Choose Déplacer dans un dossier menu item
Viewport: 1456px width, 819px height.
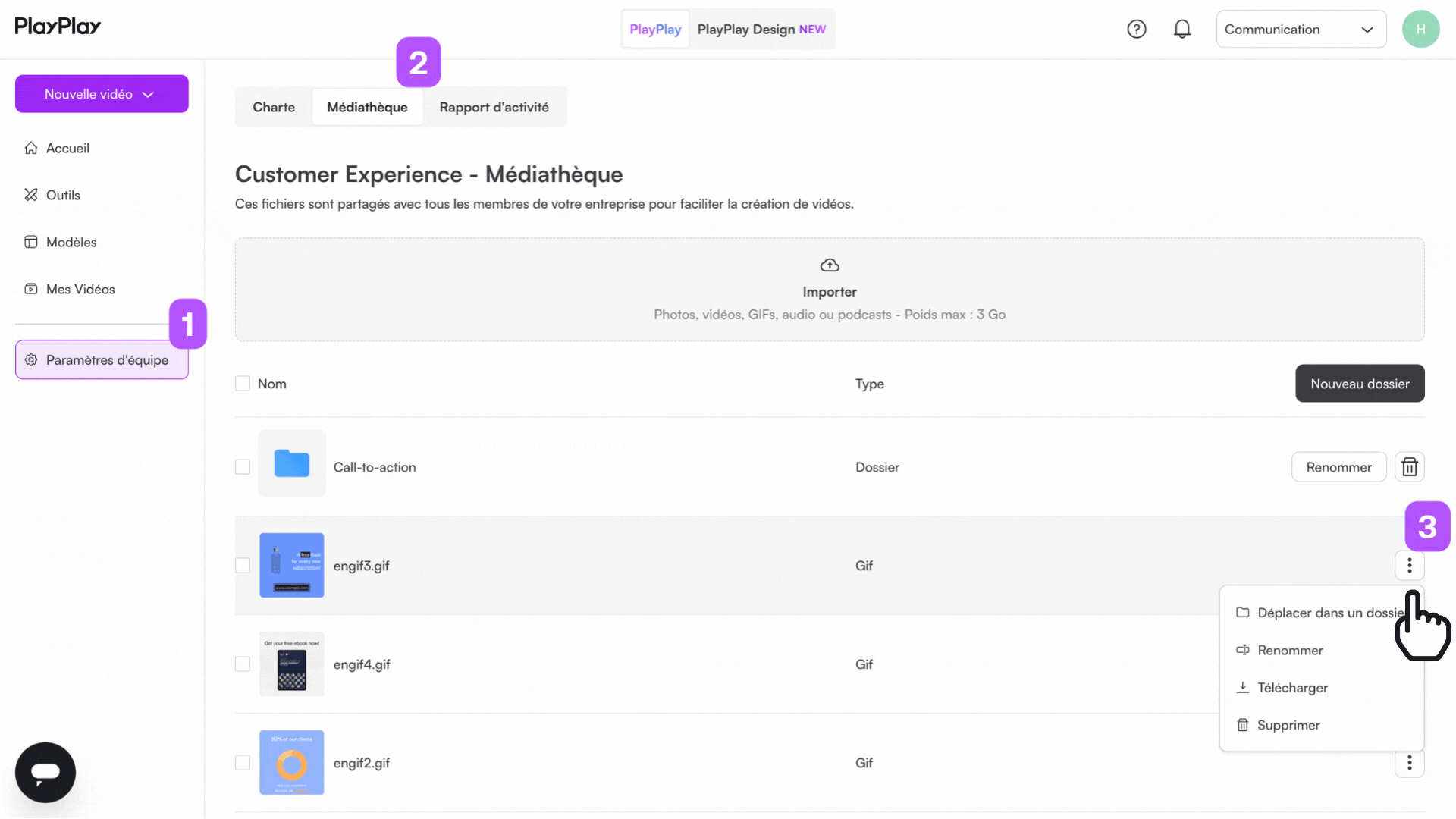(x=1322, y=613)
